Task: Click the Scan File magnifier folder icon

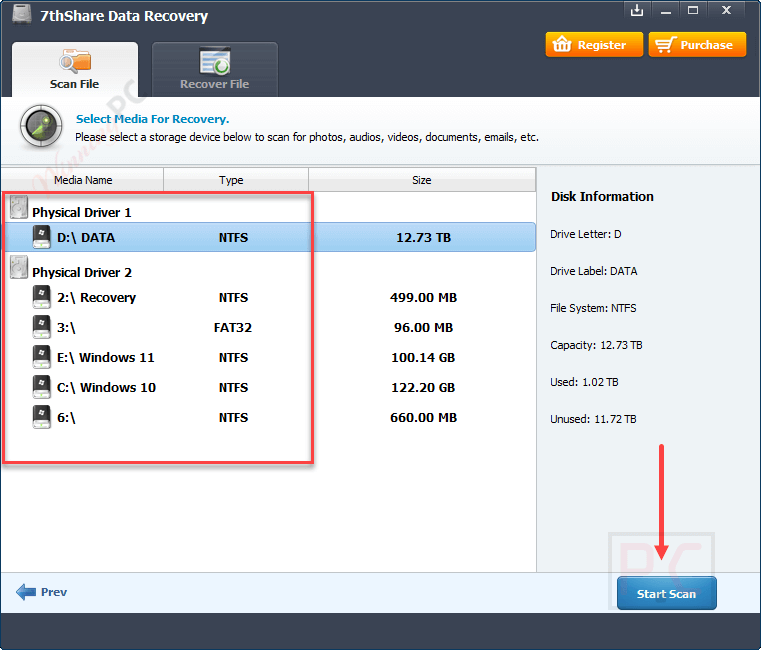Action: [75, 61]
